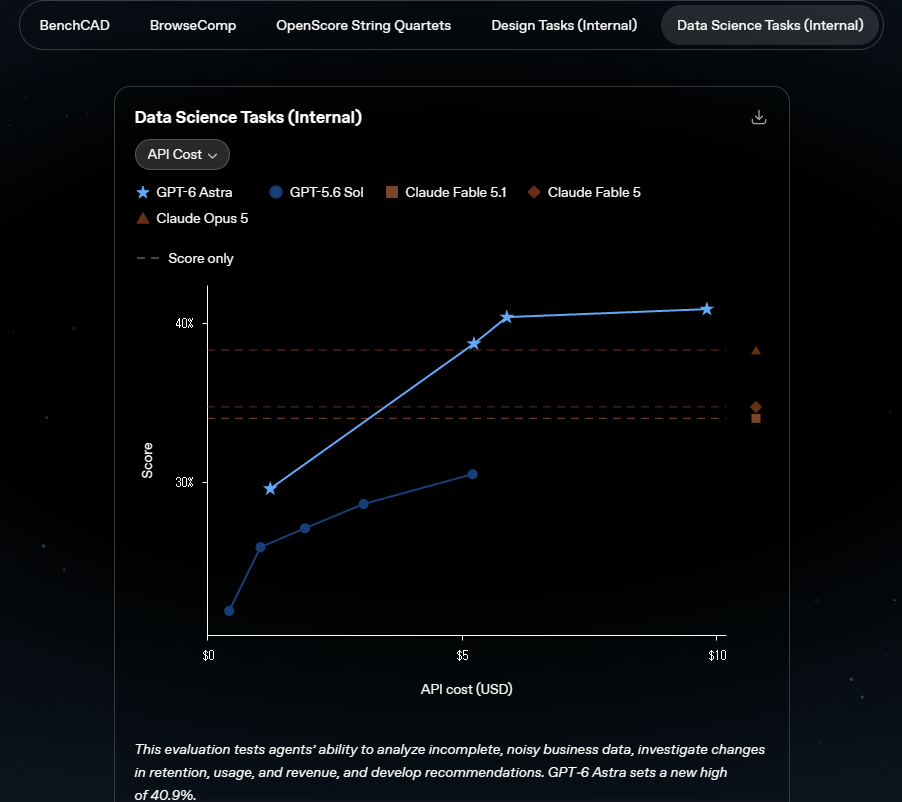Click the Claude Opus 5 triangle legend icon
Viewport: 902px width, 802px height.
[x=143, y=218]
